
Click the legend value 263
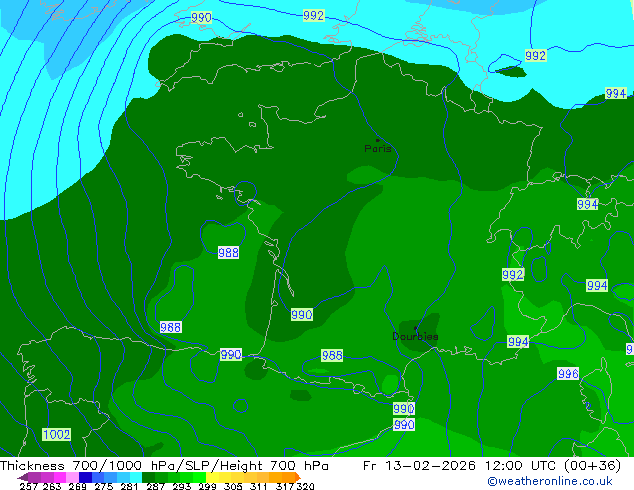[x=52, y=486]
